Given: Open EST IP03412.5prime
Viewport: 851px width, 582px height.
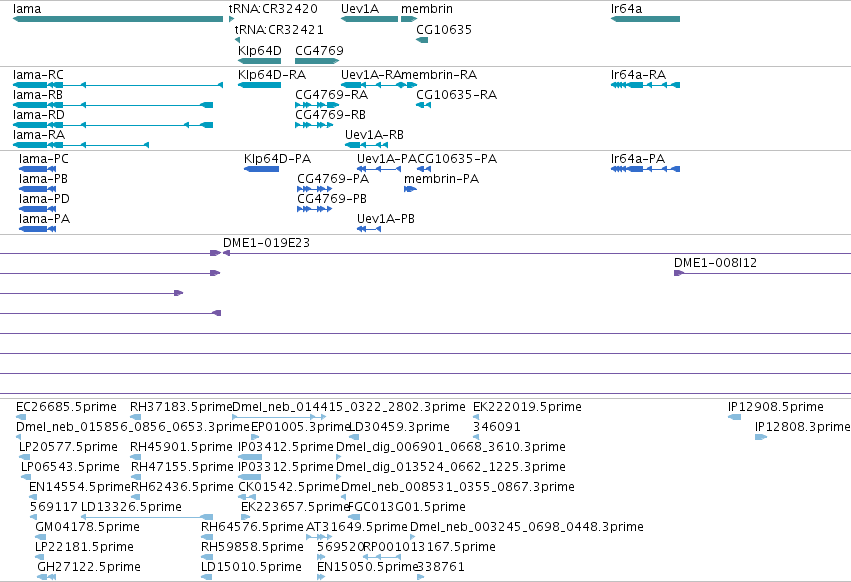Looking at the screenshot, I should pyautogui.click(x=285, y=447).
